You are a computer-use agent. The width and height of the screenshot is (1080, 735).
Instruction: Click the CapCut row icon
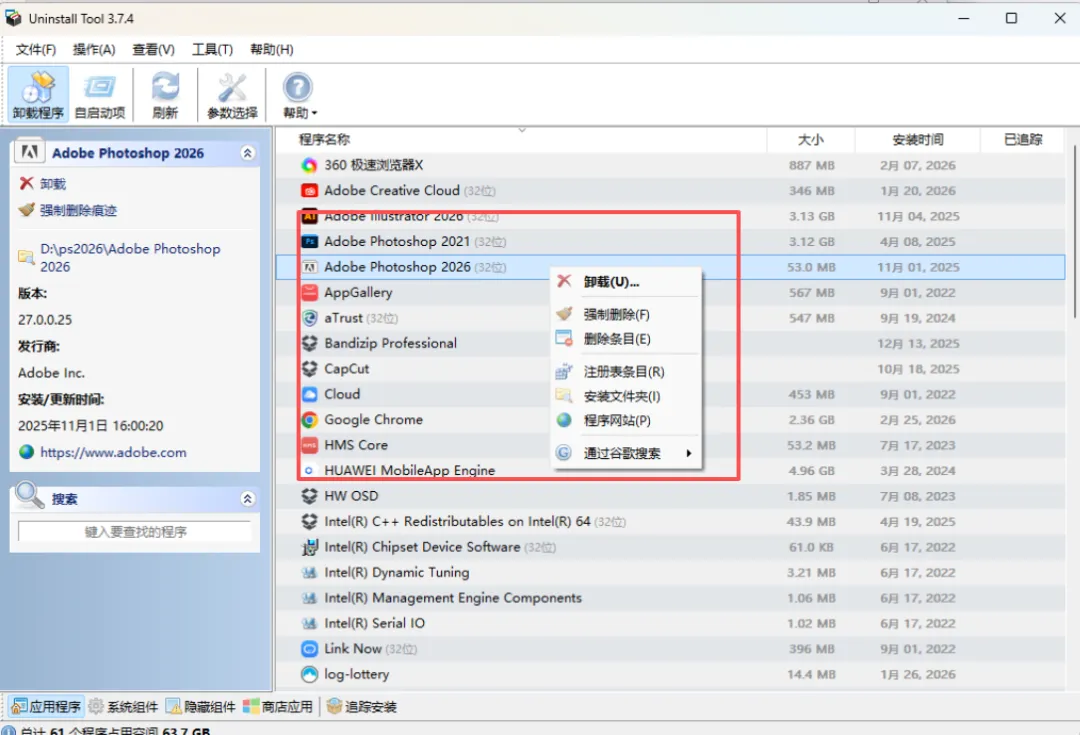(x=309, y=369)
